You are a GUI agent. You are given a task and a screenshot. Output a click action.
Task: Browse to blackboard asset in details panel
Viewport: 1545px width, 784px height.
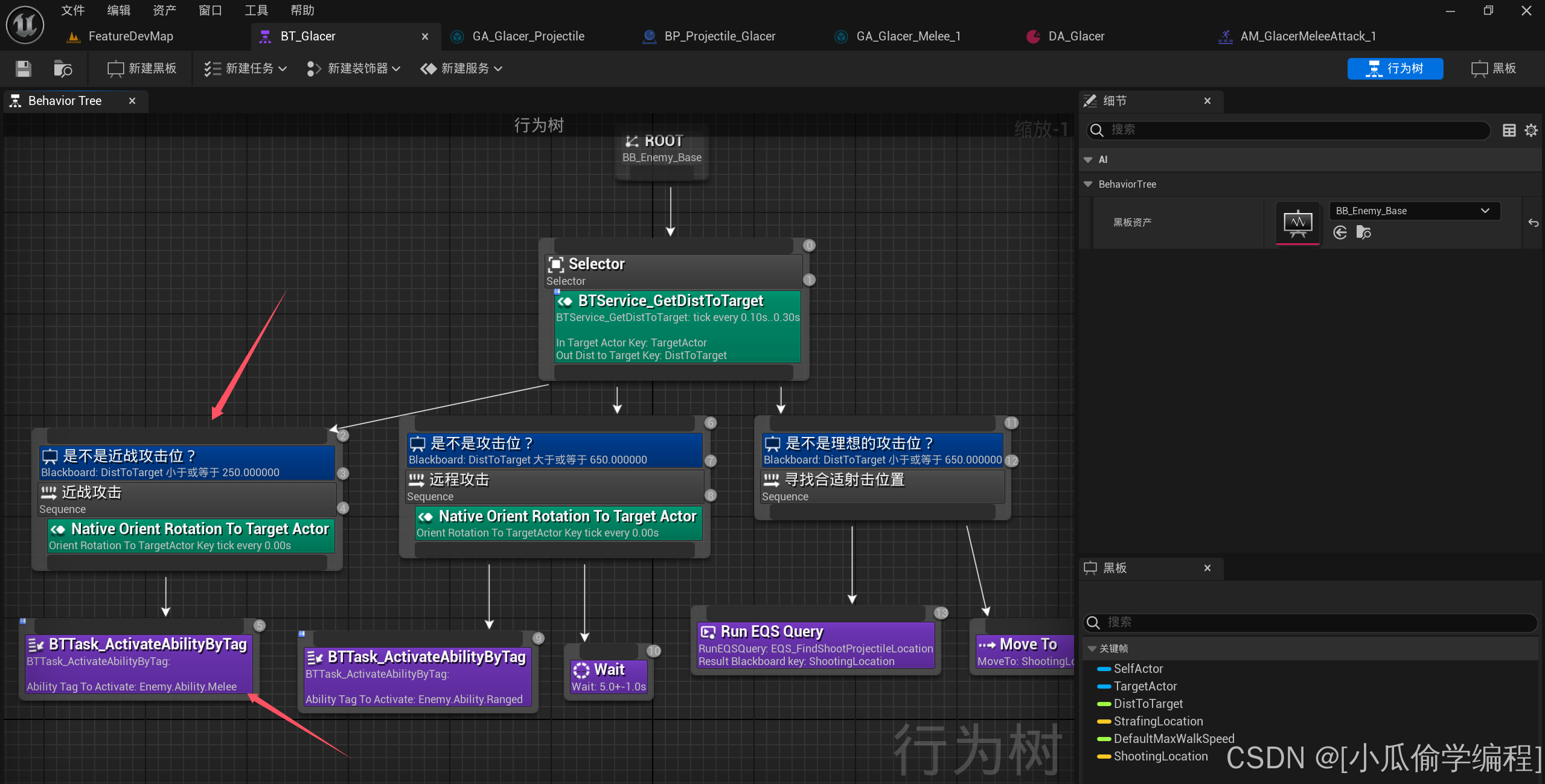click(x=1363, y=233)
